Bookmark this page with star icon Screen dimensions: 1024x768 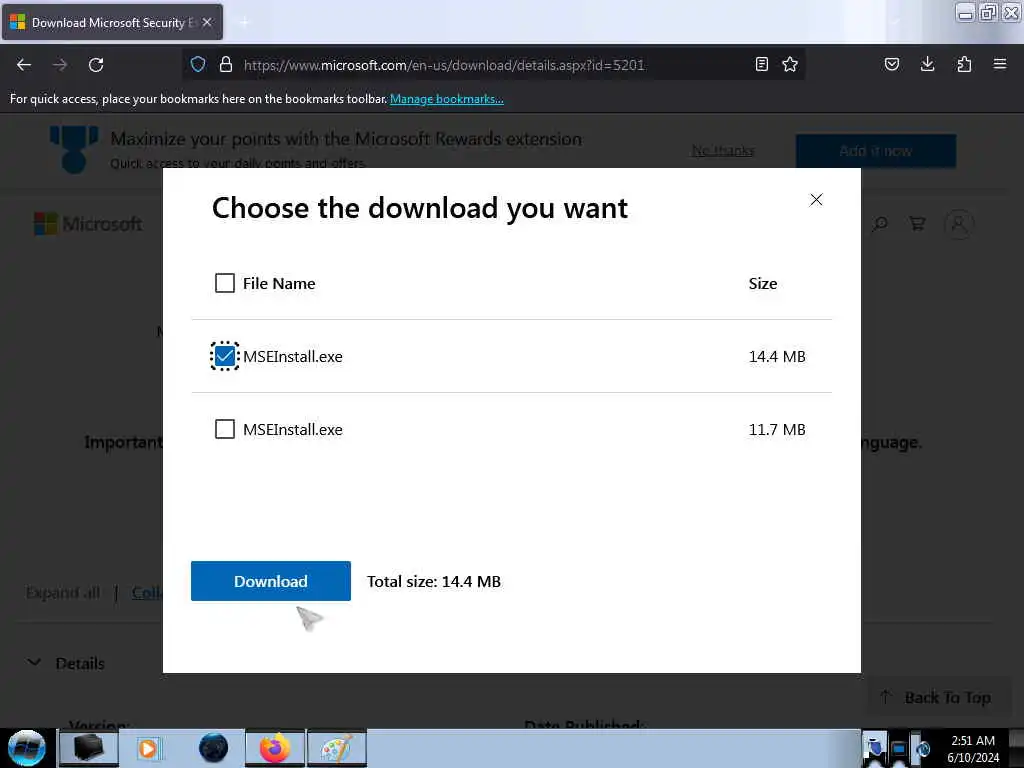coord(790,64)
